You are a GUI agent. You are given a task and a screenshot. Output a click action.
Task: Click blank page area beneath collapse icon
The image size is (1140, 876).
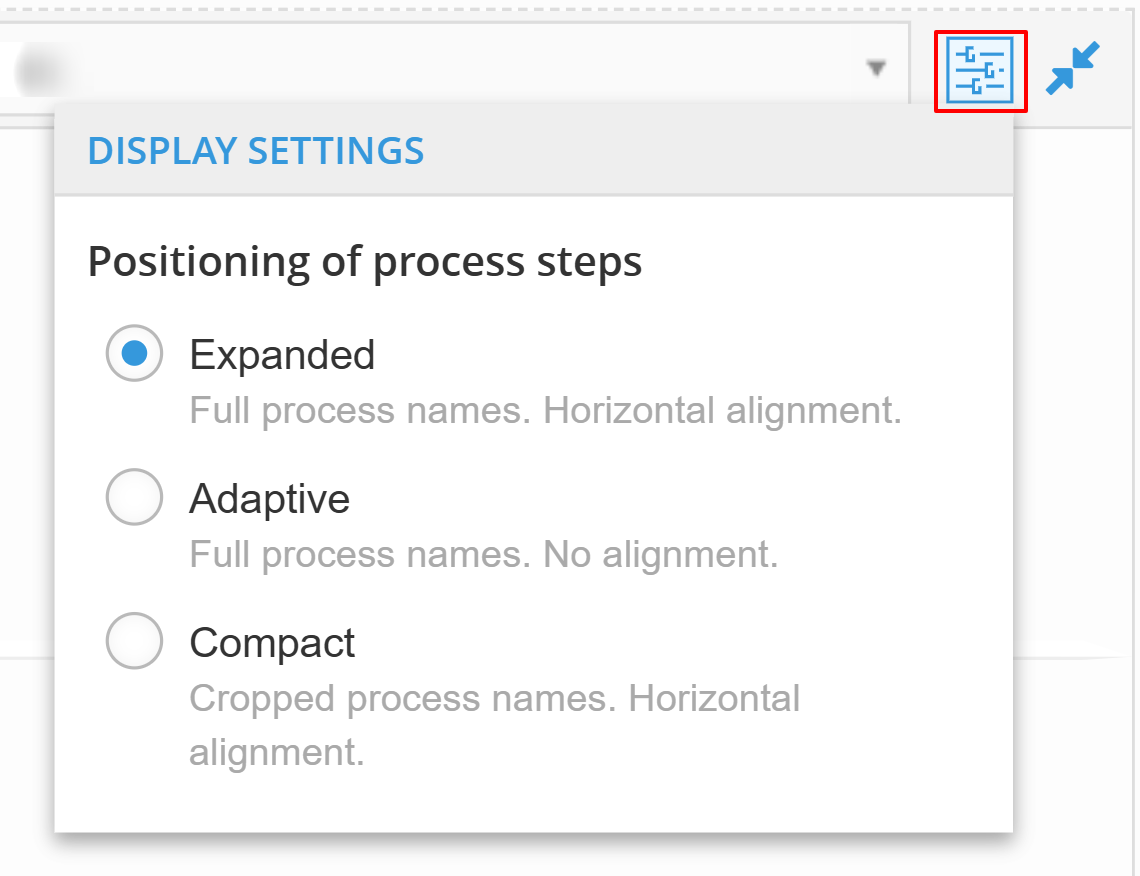(x=1072, y=393)
